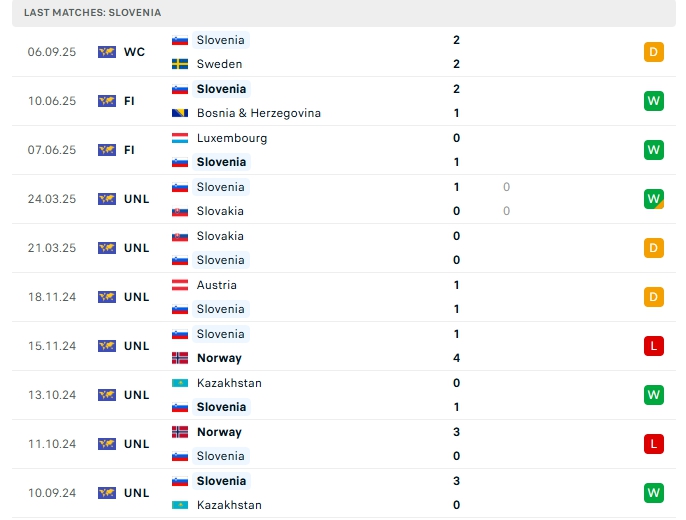This screenshot has height=520, width=686.
Task: Click the Luxembourg flag icon
Action: coord(180,138)
